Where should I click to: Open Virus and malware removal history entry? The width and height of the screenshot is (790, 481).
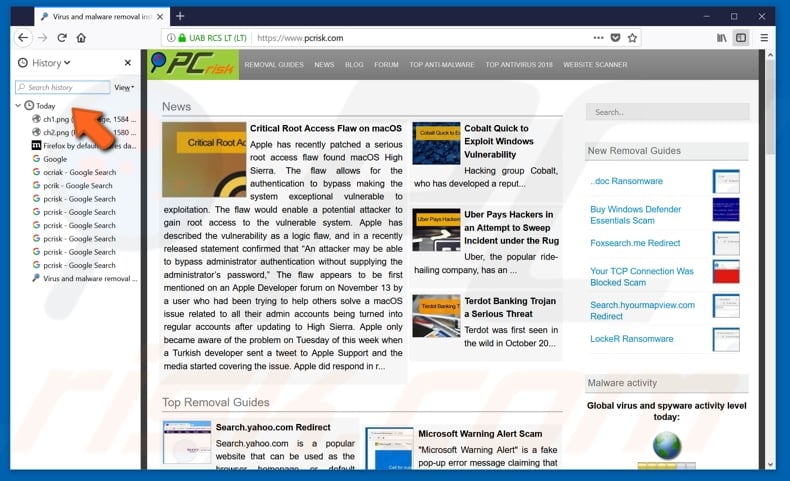click(x=84, y=278)
